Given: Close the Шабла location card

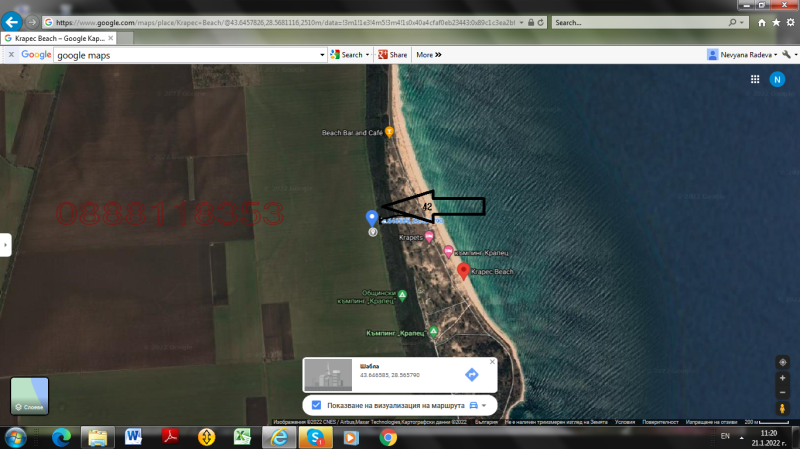Looking at the screenshot, I should click(491, 361).
